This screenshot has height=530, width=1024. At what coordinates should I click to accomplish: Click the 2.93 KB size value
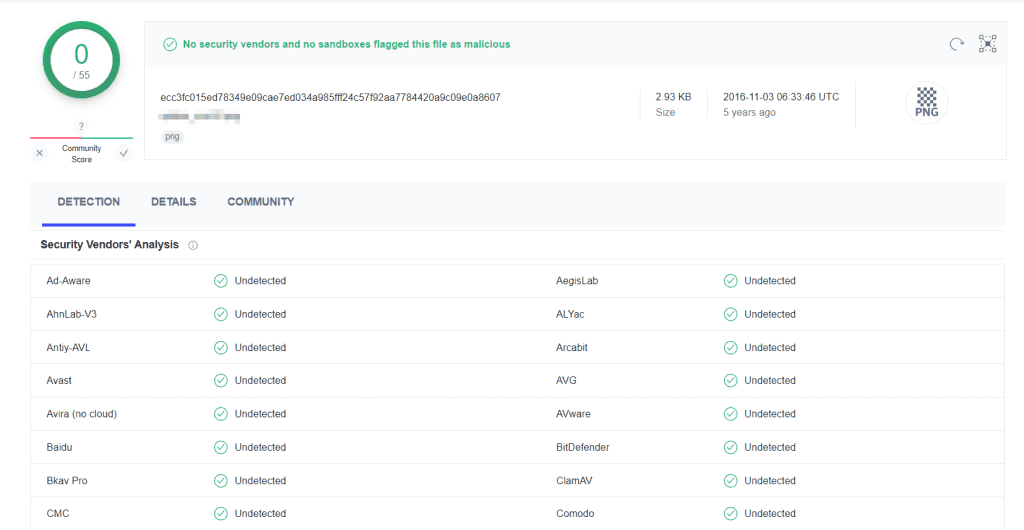pyautogui.click(x=673, y=97)
